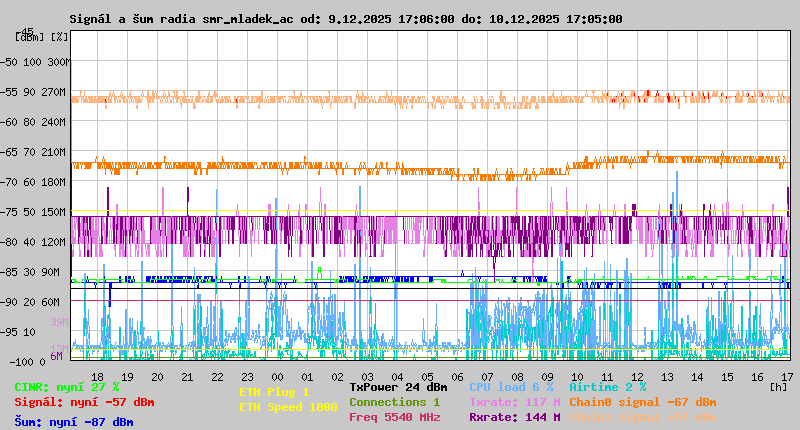Click the red Signál nyní -57 dBm label

[84, 402]
